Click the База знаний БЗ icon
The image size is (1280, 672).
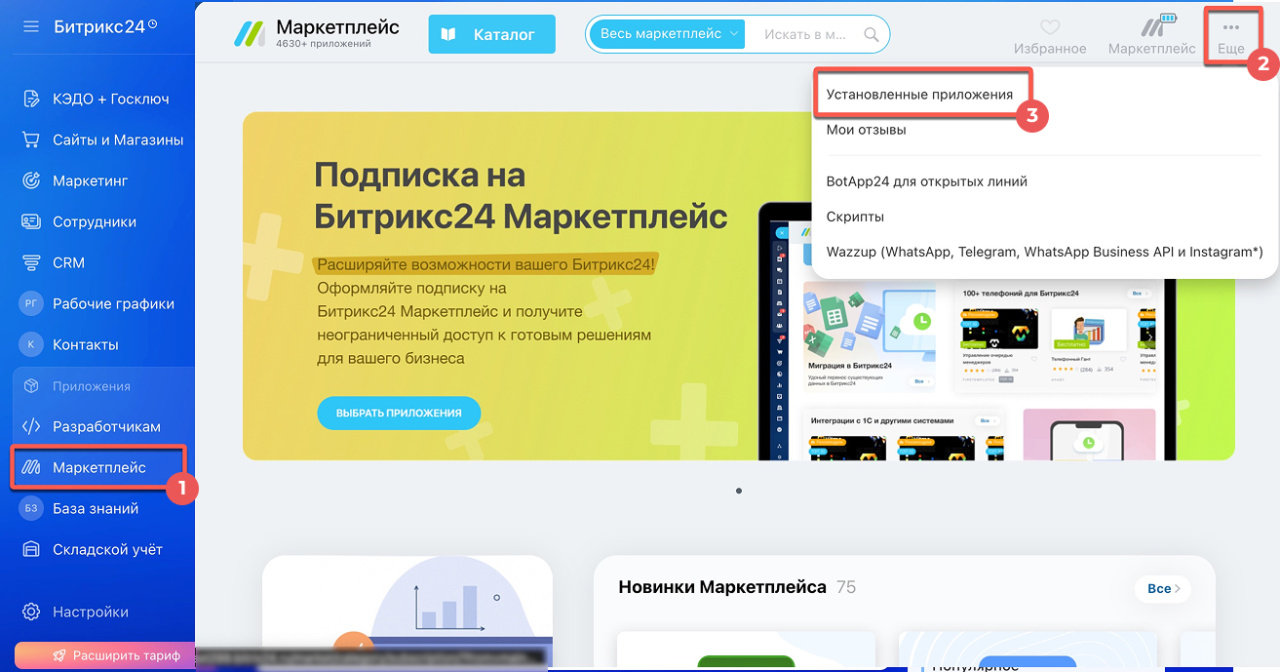coord(31,509)
